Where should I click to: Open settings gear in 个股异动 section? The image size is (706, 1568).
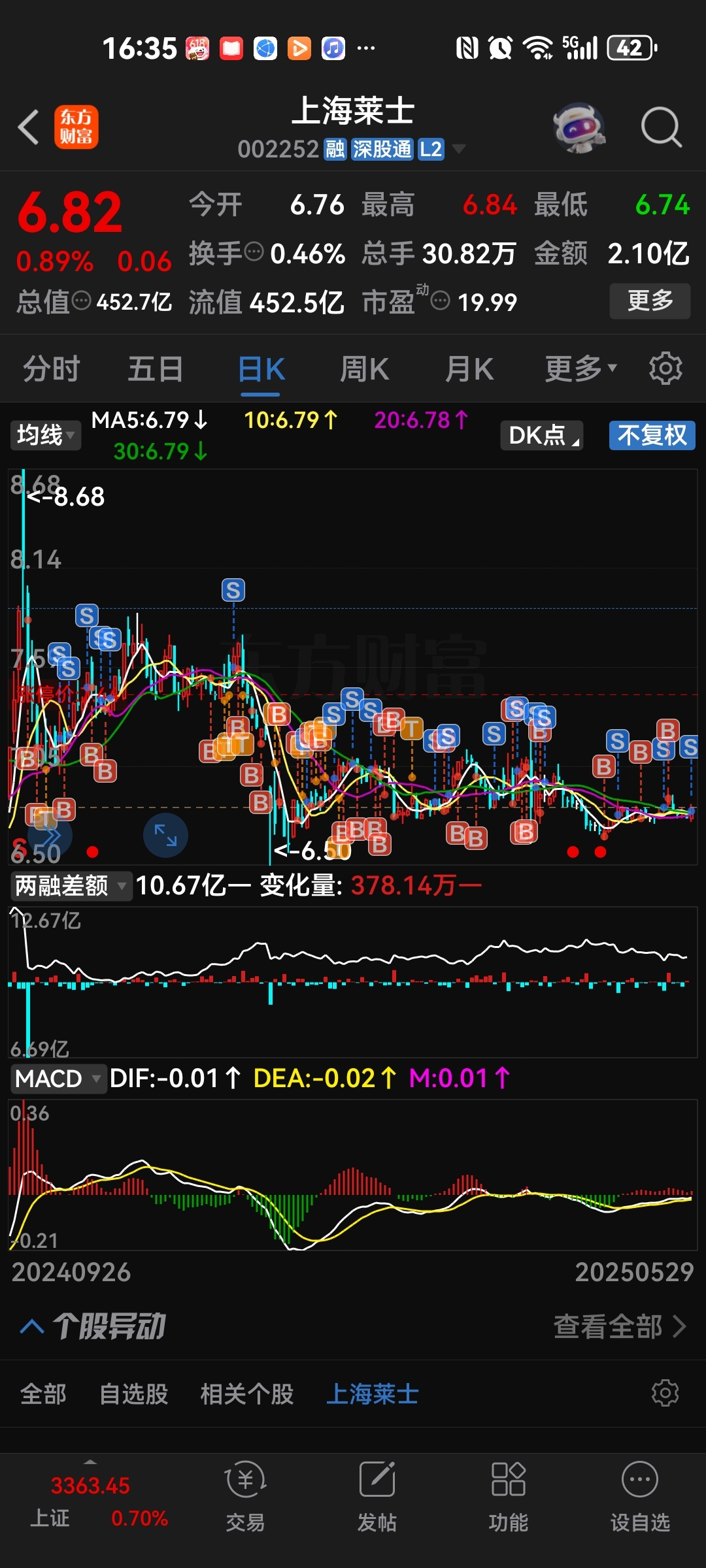[665, 1393]
